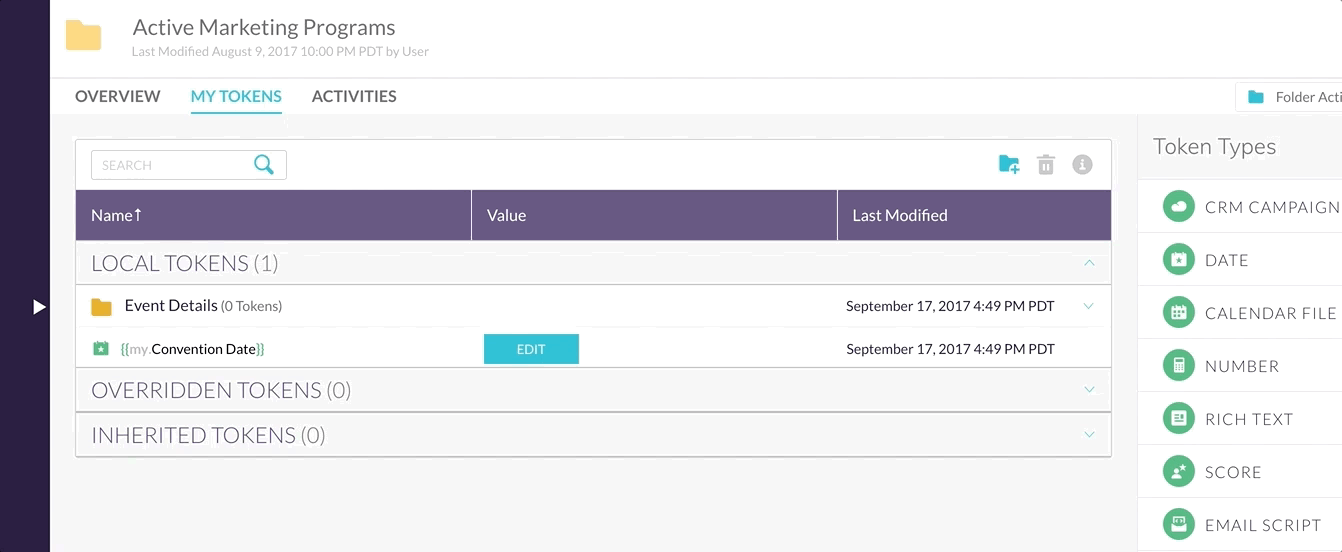Collapse the Local Tokens section
The image size is (1342, 552).
coord(1089,263)
